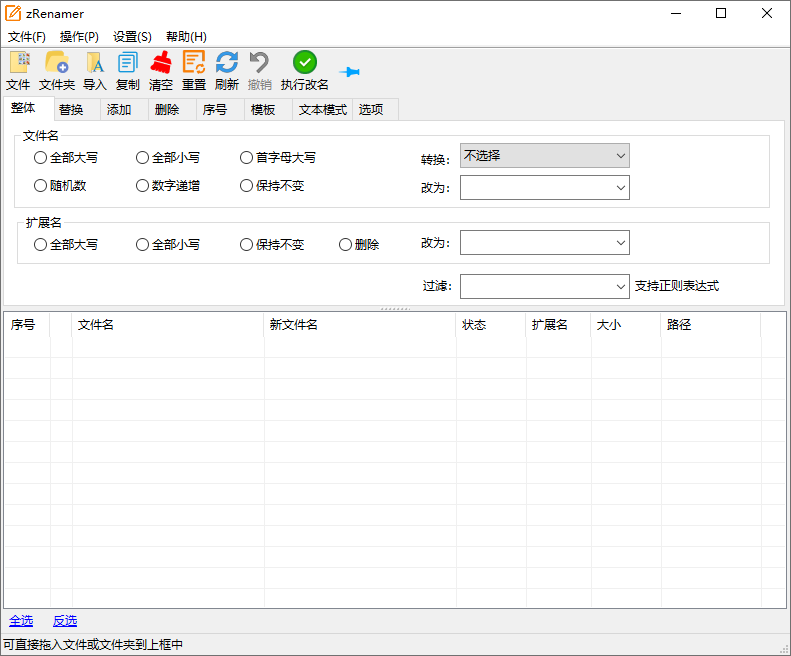Click the 路径 column header
The height and width of the screenshot is (656, 791).
711,324
